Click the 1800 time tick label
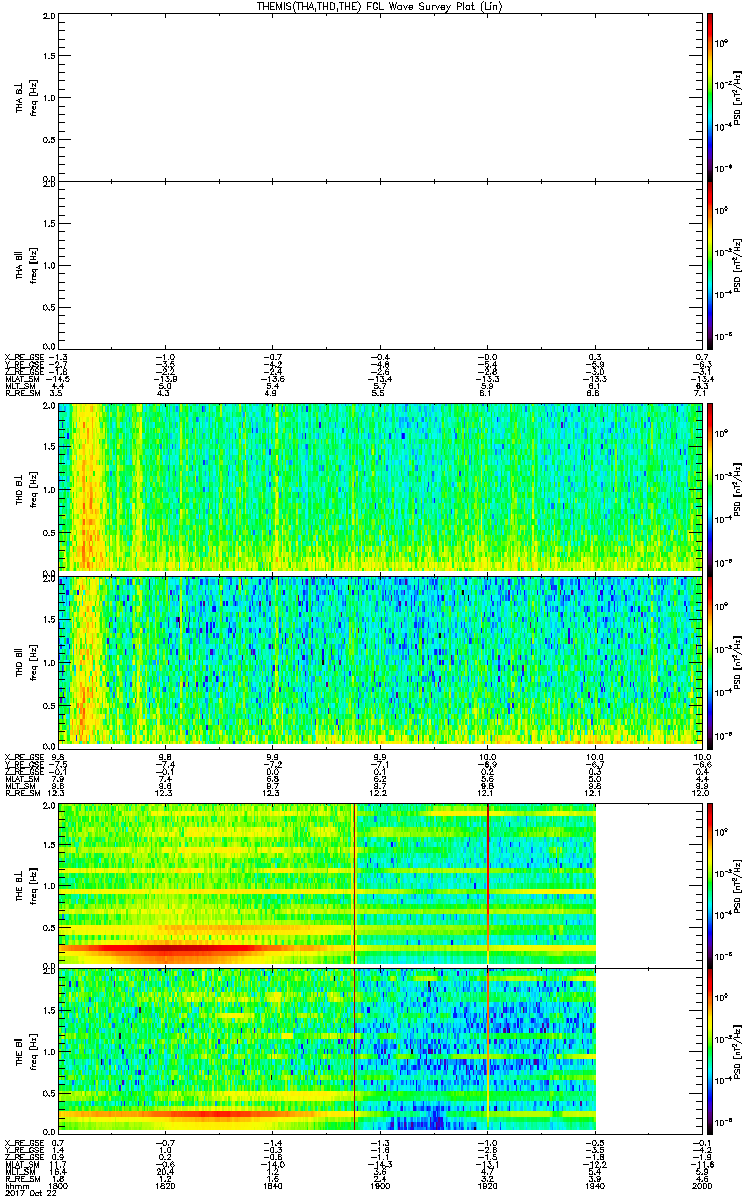Viewport: 750px width, 1200px height. (58, 1185)
